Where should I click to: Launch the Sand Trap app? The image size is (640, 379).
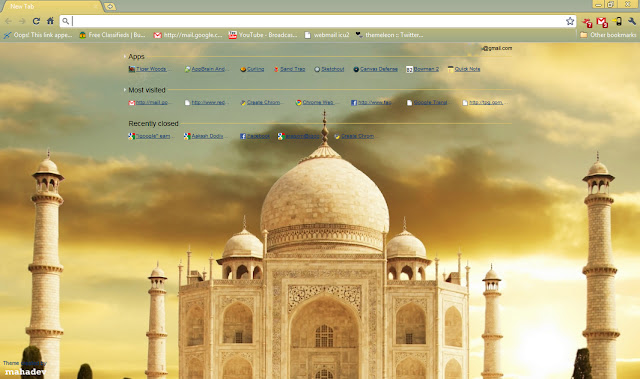click(x=289, y=69)
